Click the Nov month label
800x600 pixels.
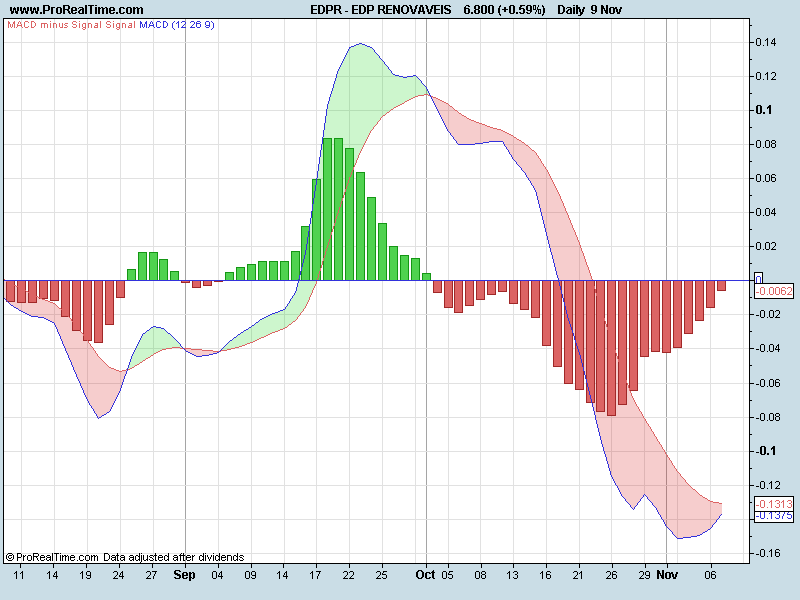coord(667,575)
